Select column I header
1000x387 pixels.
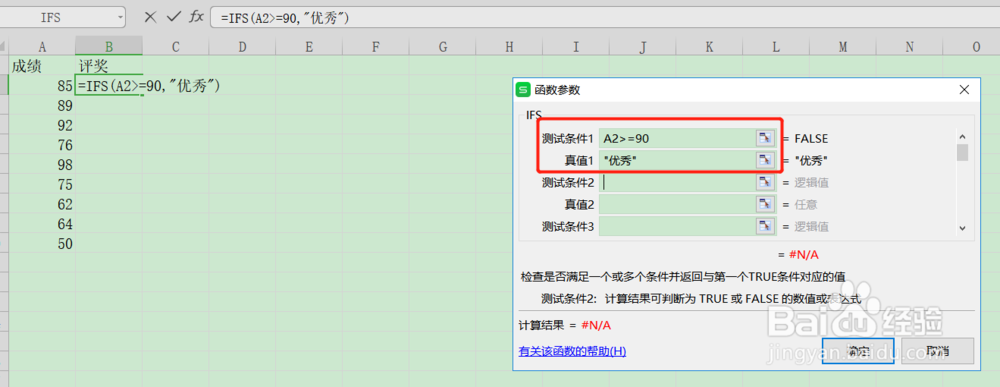576,46
